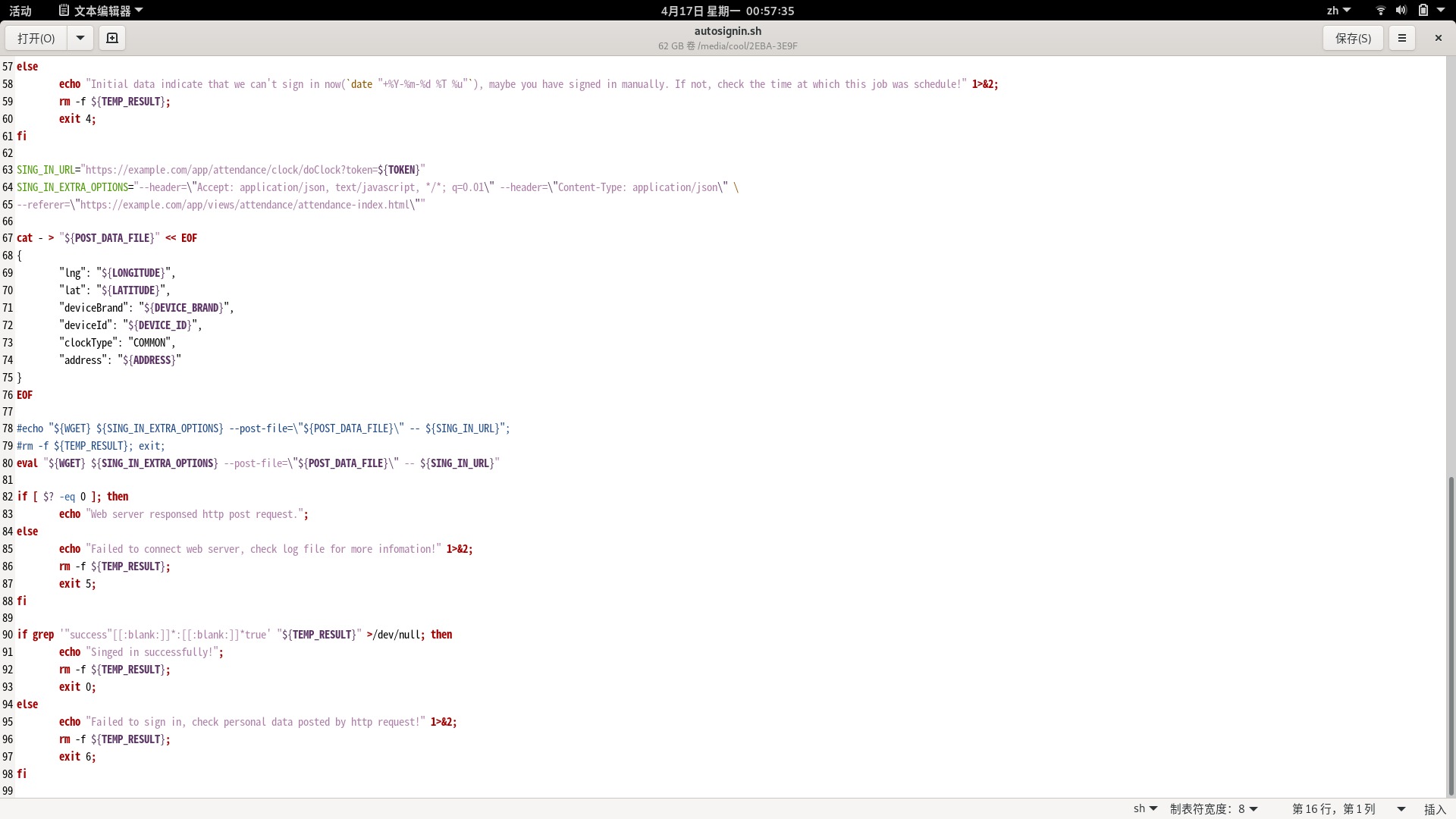The width and height of the screenshot is (1456, 819).
Task: Close the editor window
Action: (x=1438, y=38)
